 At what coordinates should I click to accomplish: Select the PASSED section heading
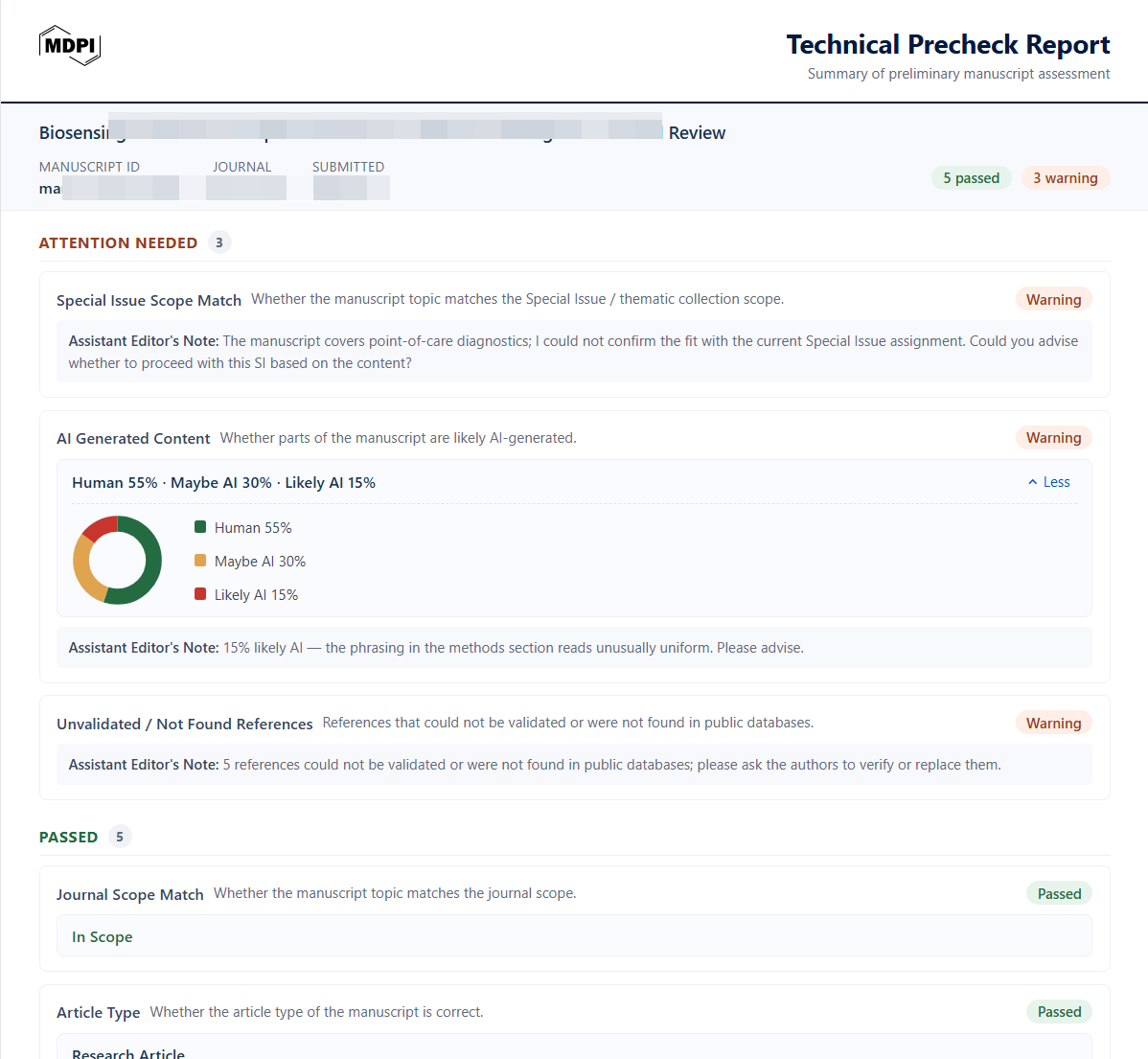point(68,837)
